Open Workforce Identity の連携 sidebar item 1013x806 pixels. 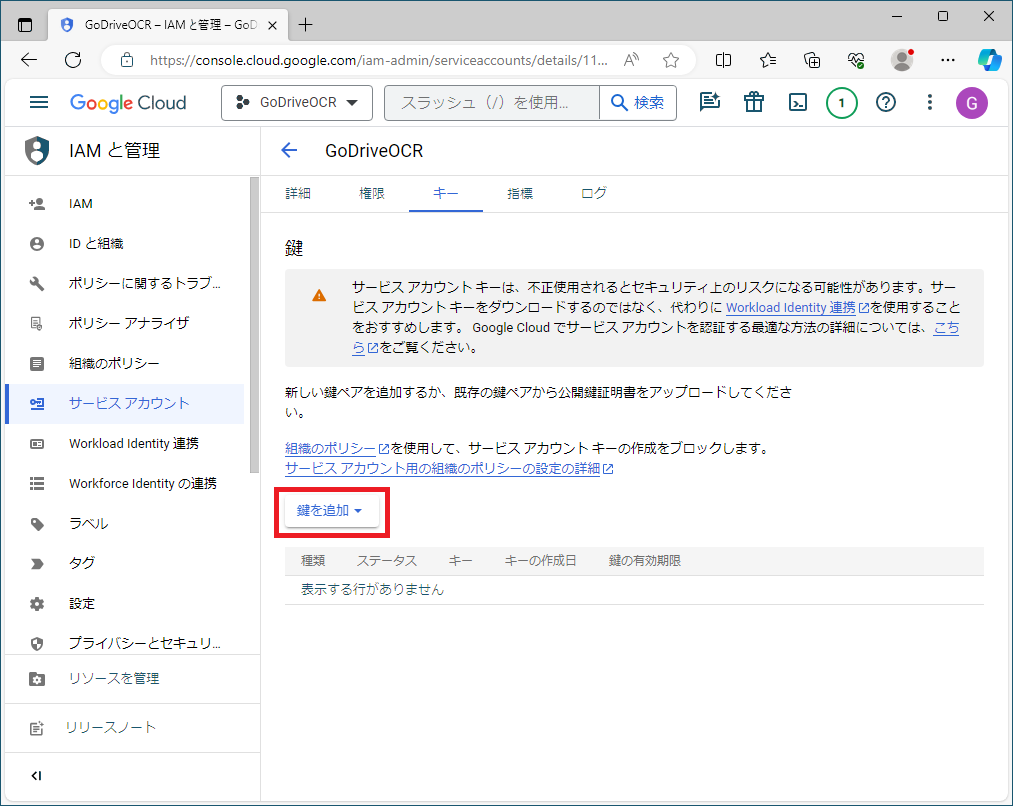point(125,484)
